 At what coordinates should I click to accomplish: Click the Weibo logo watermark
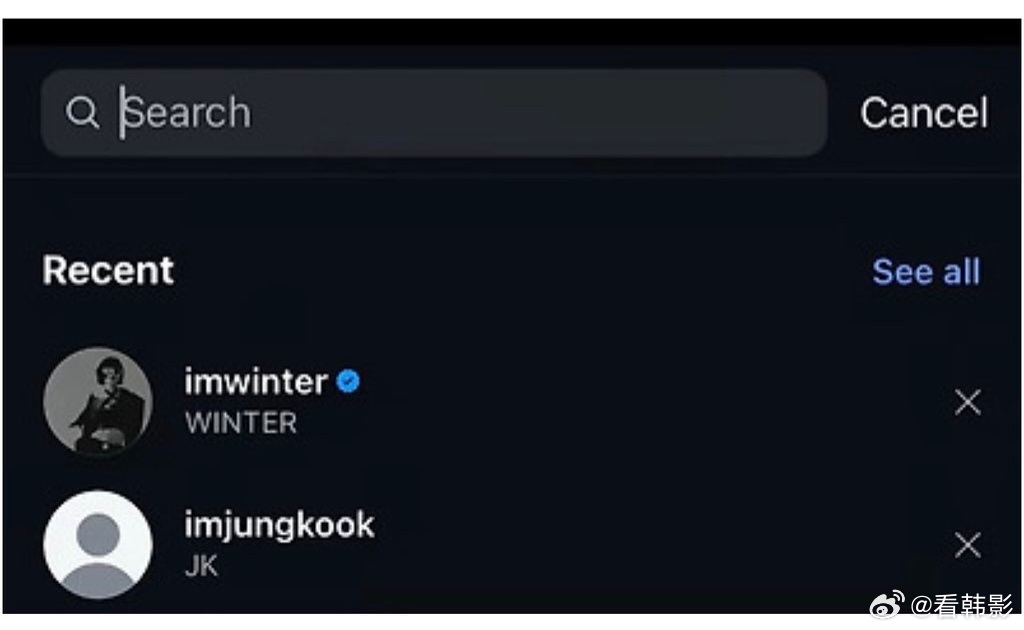point(886,604)
